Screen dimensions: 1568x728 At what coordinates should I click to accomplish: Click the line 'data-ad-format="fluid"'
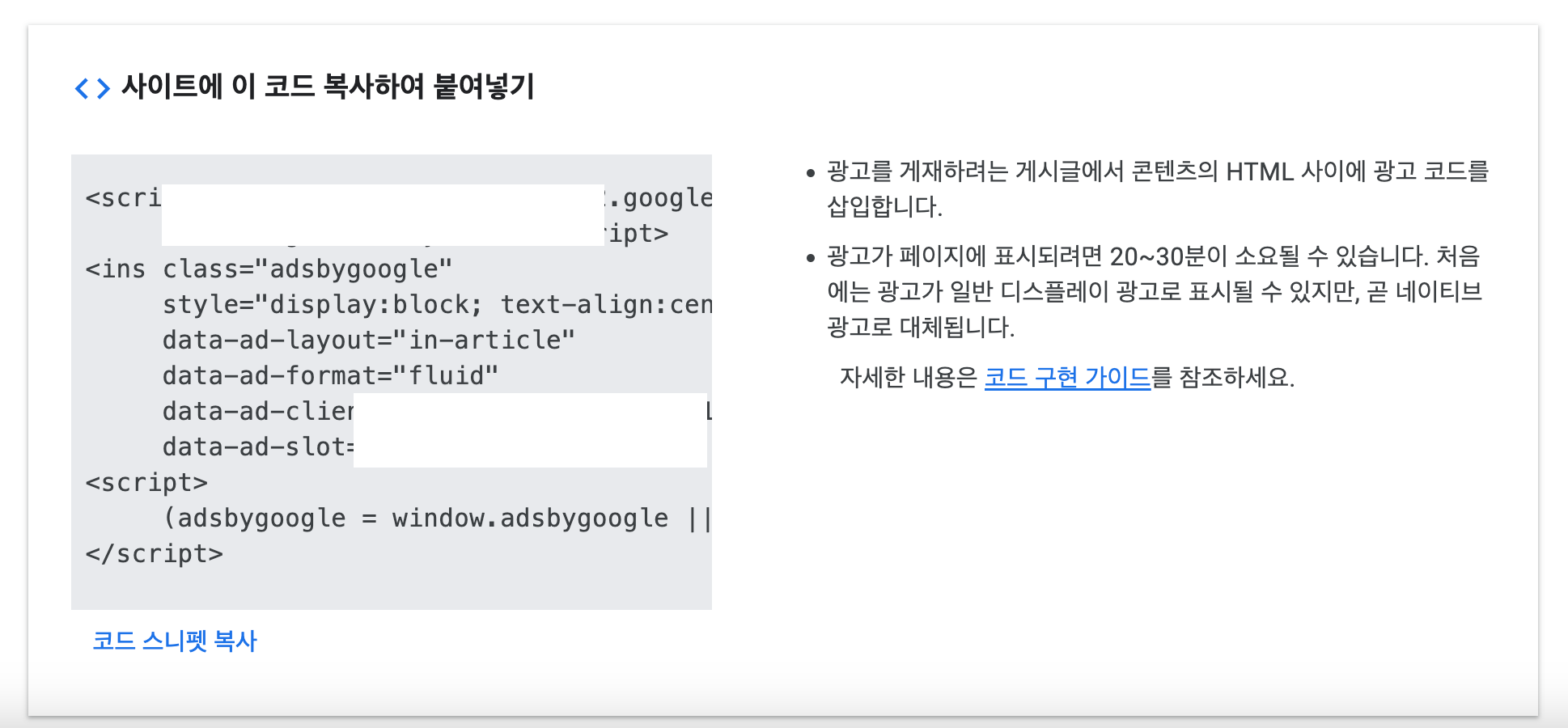(330, 375)
